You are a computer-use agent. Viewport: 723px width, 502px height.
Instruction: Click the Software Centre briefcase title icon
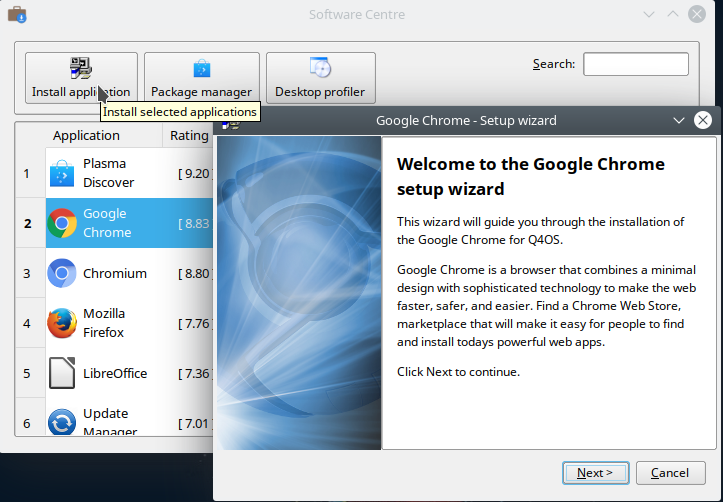(18, 14)
